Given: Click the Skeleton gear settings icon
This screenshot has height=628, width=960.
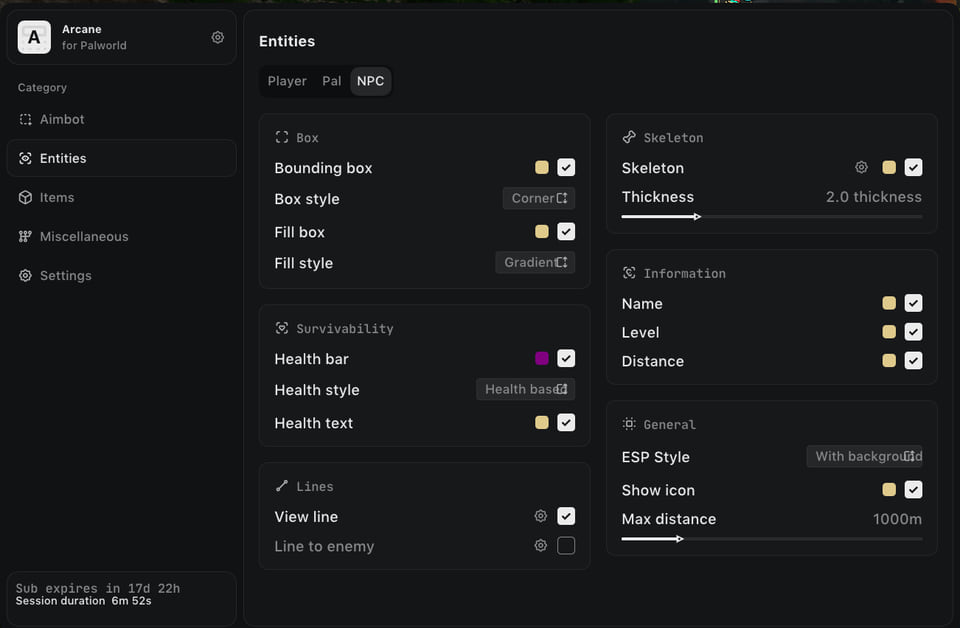Looking at the screenshot, I should 861,167.
